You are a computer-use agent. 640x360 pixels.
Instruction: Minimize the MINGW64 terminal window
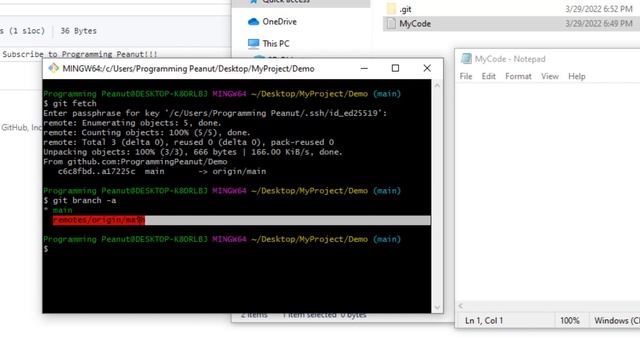(364, 68)
